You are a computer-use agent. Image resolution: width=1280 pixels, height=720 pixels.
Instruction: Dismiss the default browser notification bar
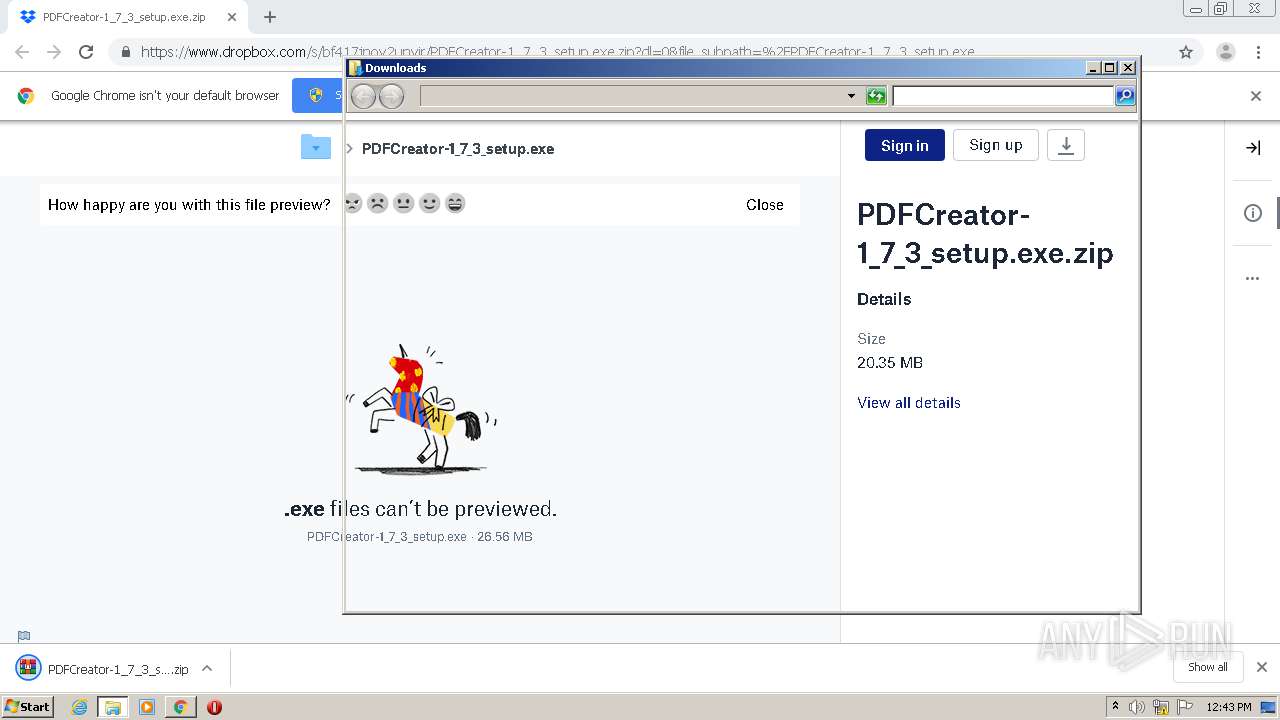[x=1256, y=96]
